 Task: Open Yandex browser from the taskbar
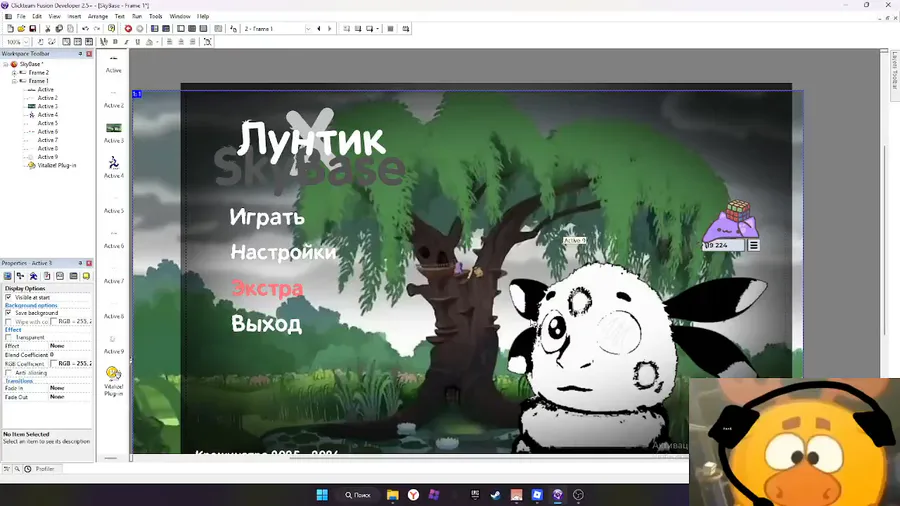click(x=413, y=495)
